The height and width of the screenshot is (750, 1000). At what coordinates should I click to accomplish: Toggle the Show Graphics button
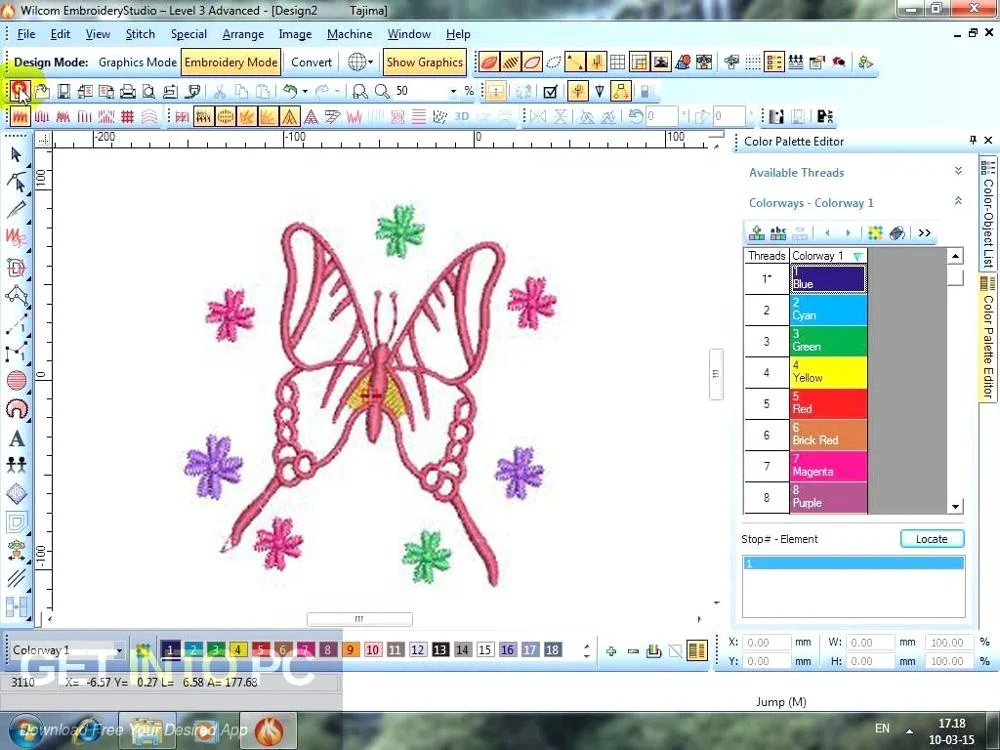coord(425,62)
